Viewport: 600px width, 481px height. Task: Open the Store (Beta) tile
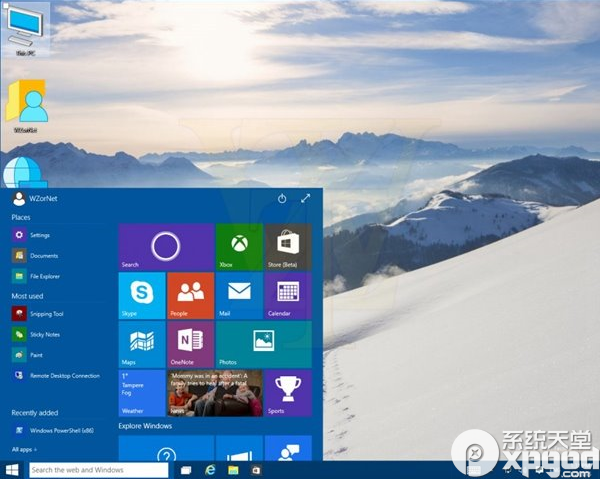288,247
